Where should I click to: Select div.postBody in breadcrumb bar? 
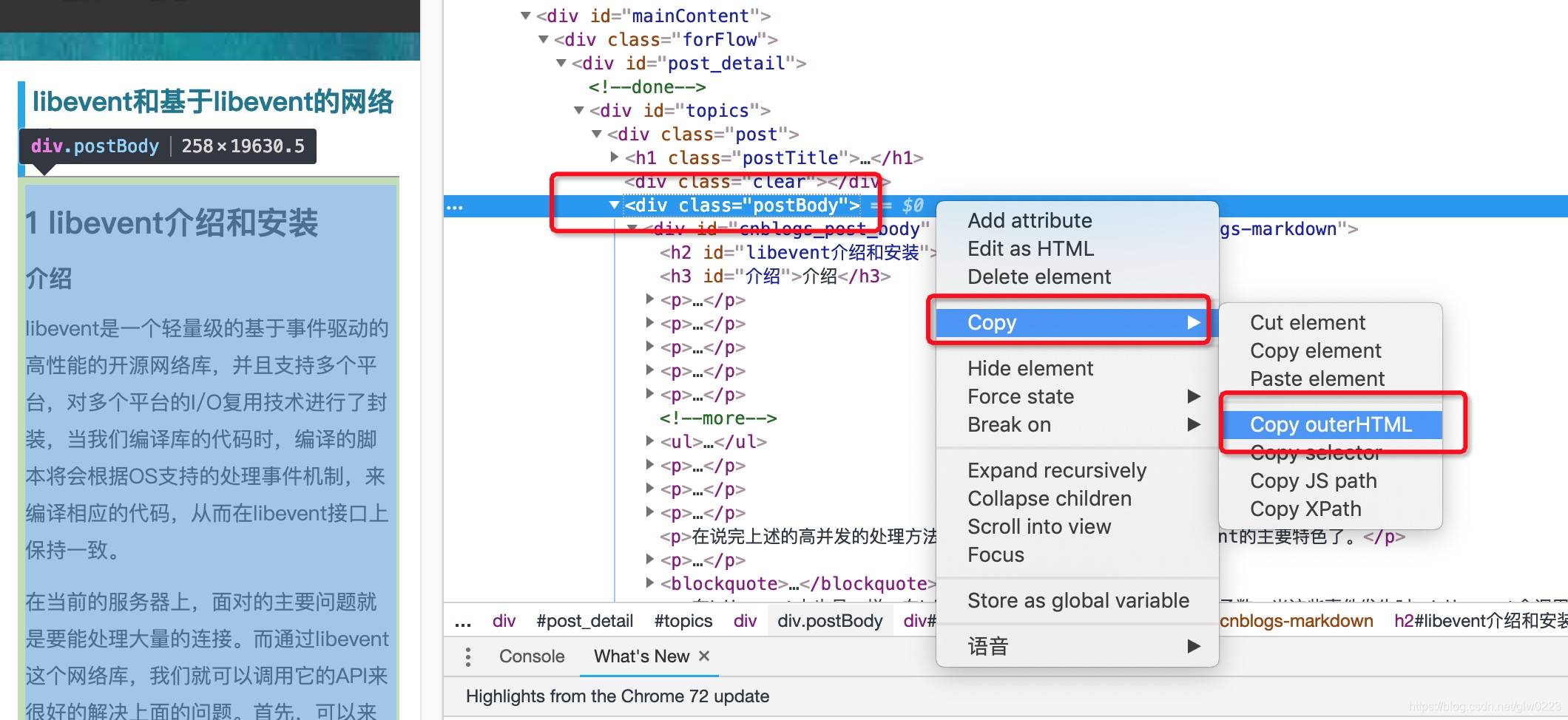[830, 621]
